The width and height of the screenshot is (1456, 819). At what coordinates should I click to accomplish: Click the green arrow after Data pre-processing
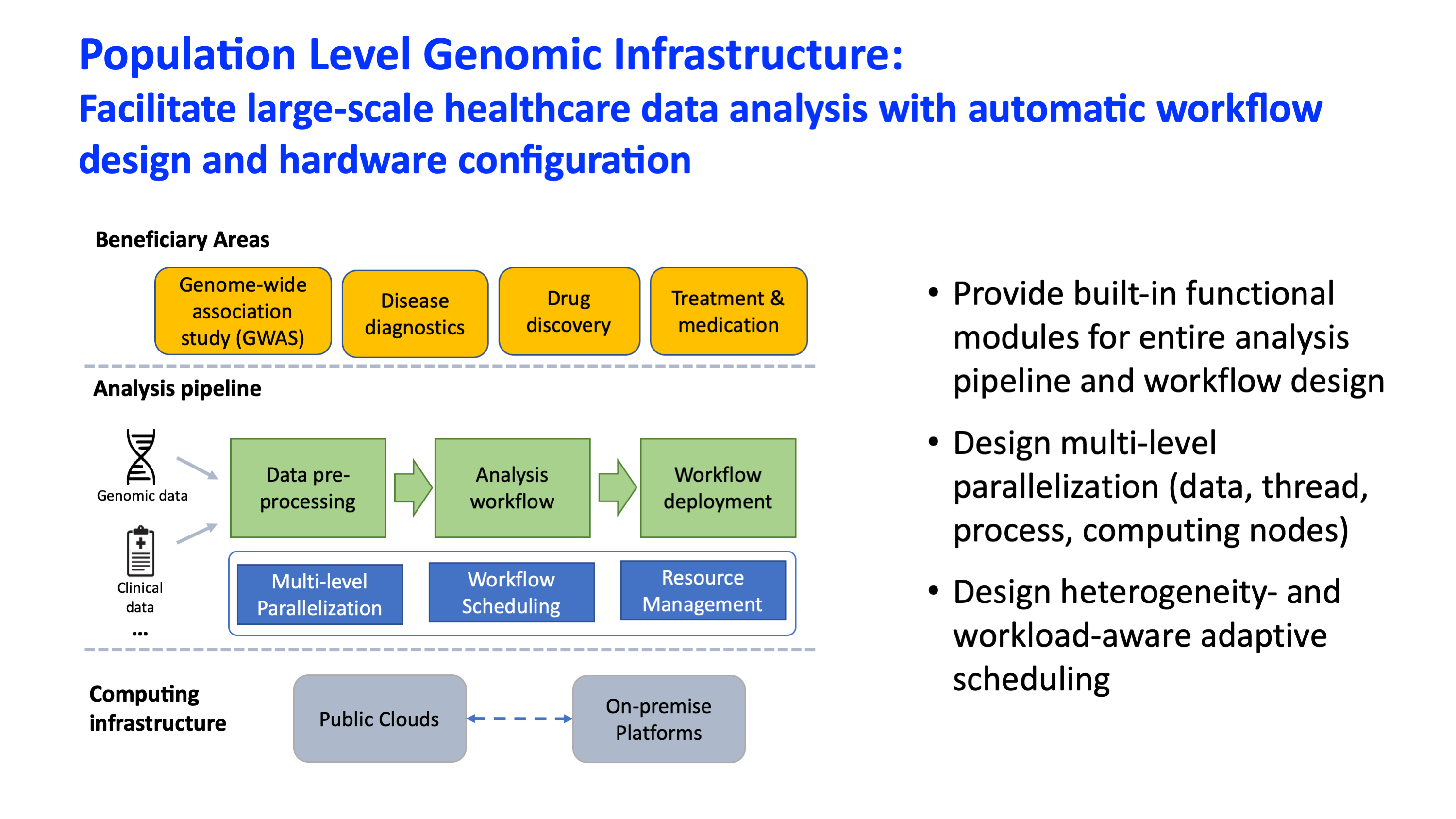(413, 488)
